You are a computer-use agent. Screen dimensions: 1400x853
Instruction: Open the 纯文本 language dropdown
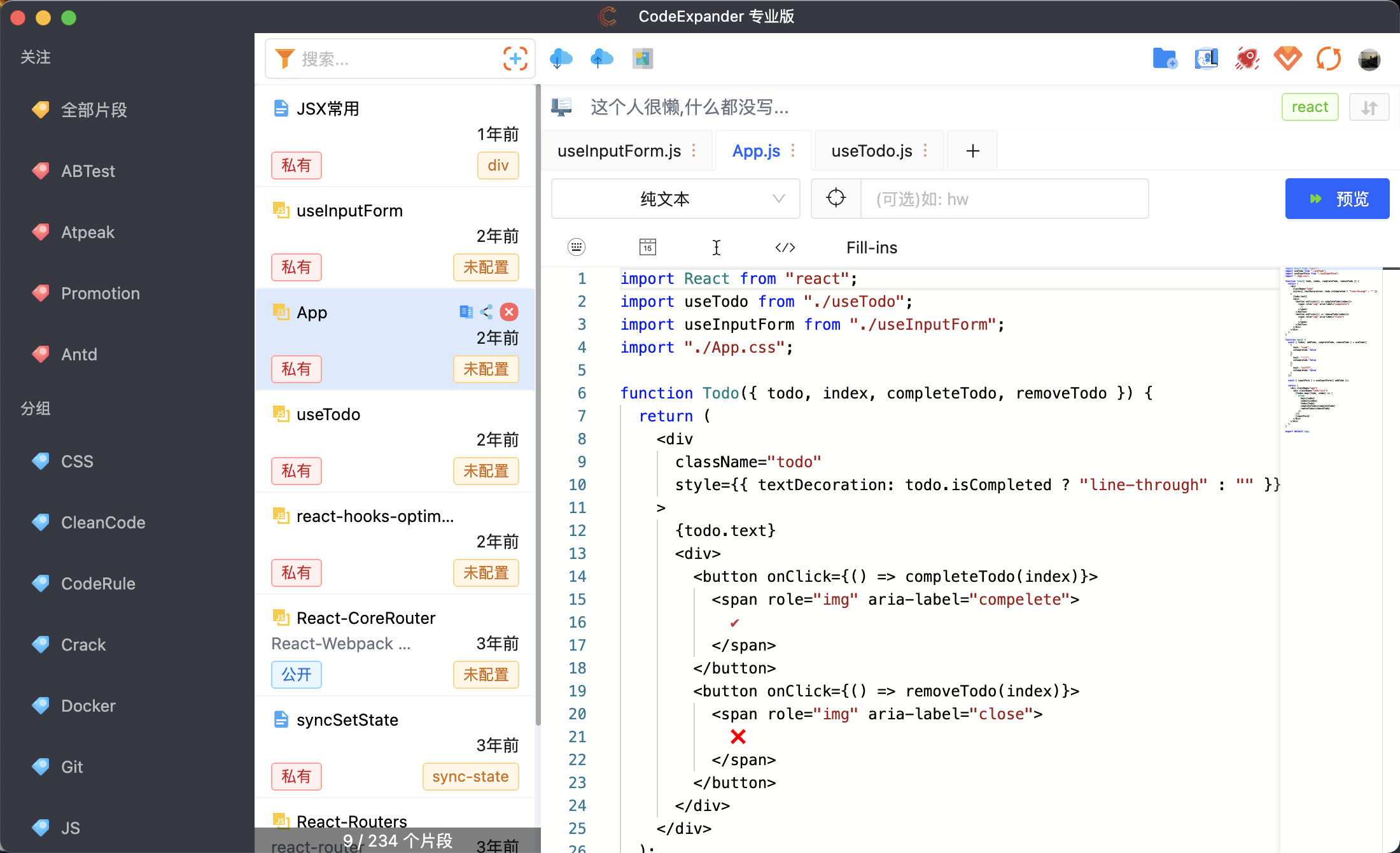675,199
